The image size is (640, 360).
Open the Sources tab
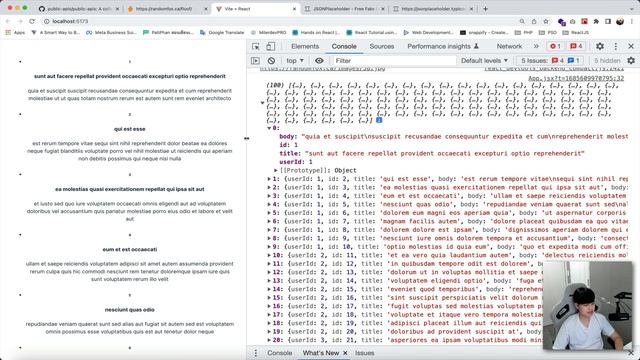(382, 47)
